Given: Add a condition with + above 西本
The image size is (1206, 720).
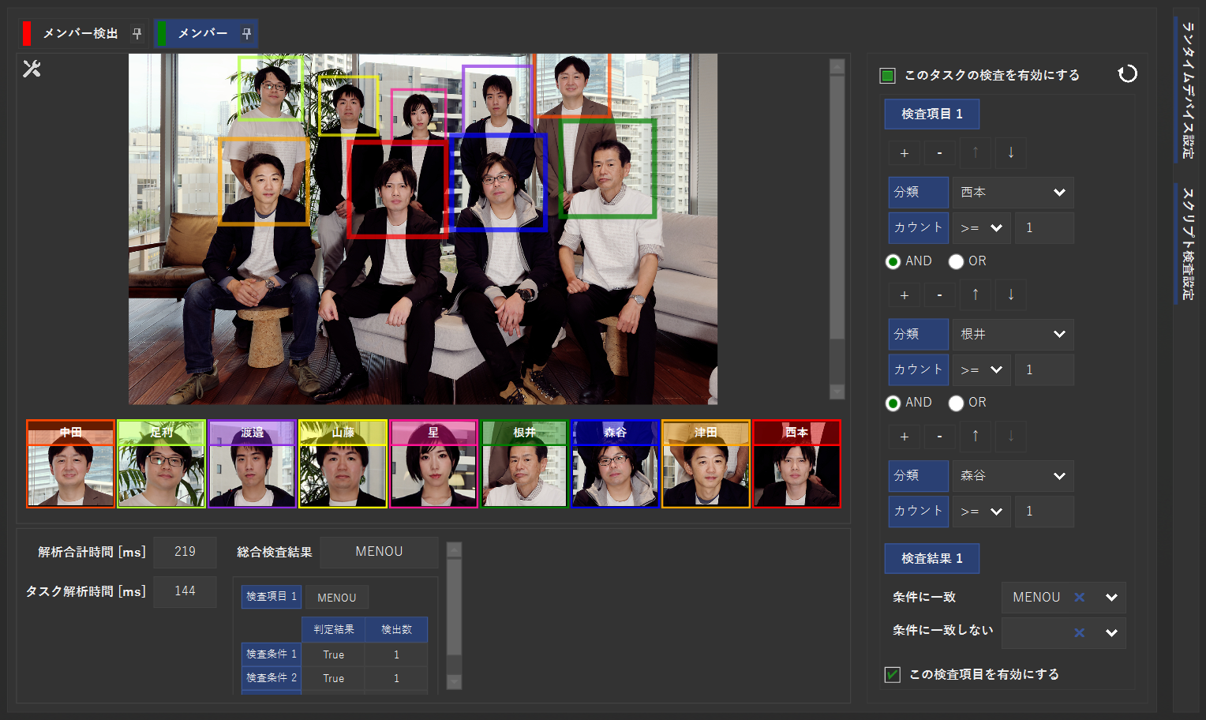Looking at the screenshot, I should (x=904, y=153).
